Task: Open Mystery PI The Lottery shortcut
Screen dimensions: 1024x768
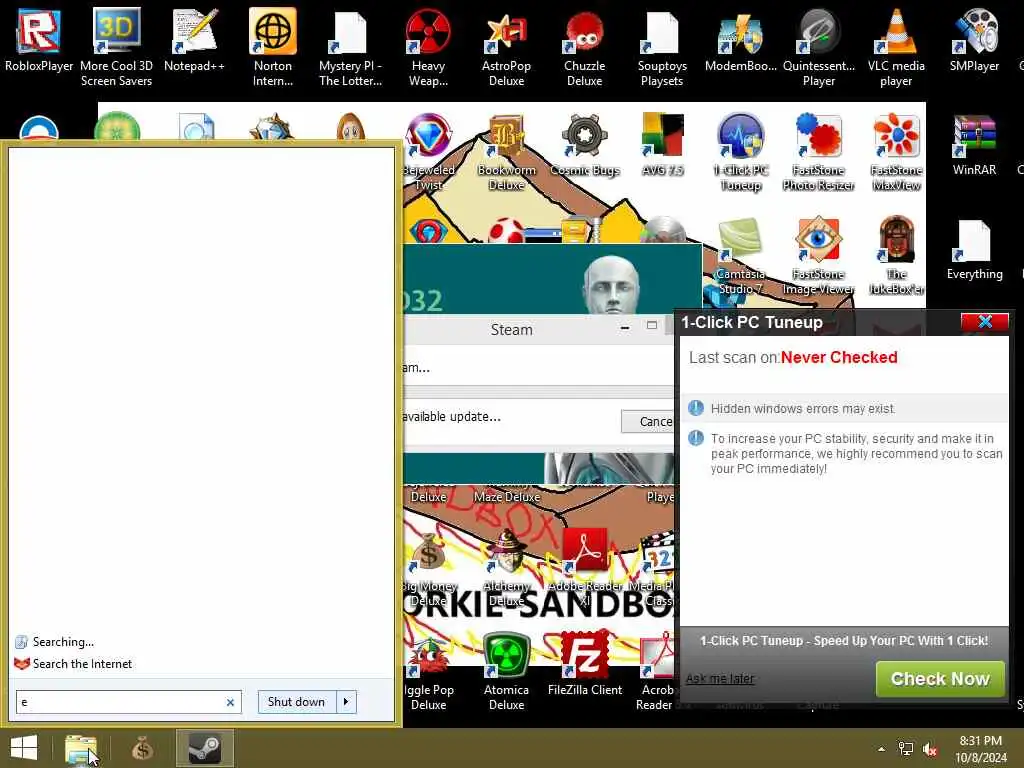Action: tap(350, 48)
